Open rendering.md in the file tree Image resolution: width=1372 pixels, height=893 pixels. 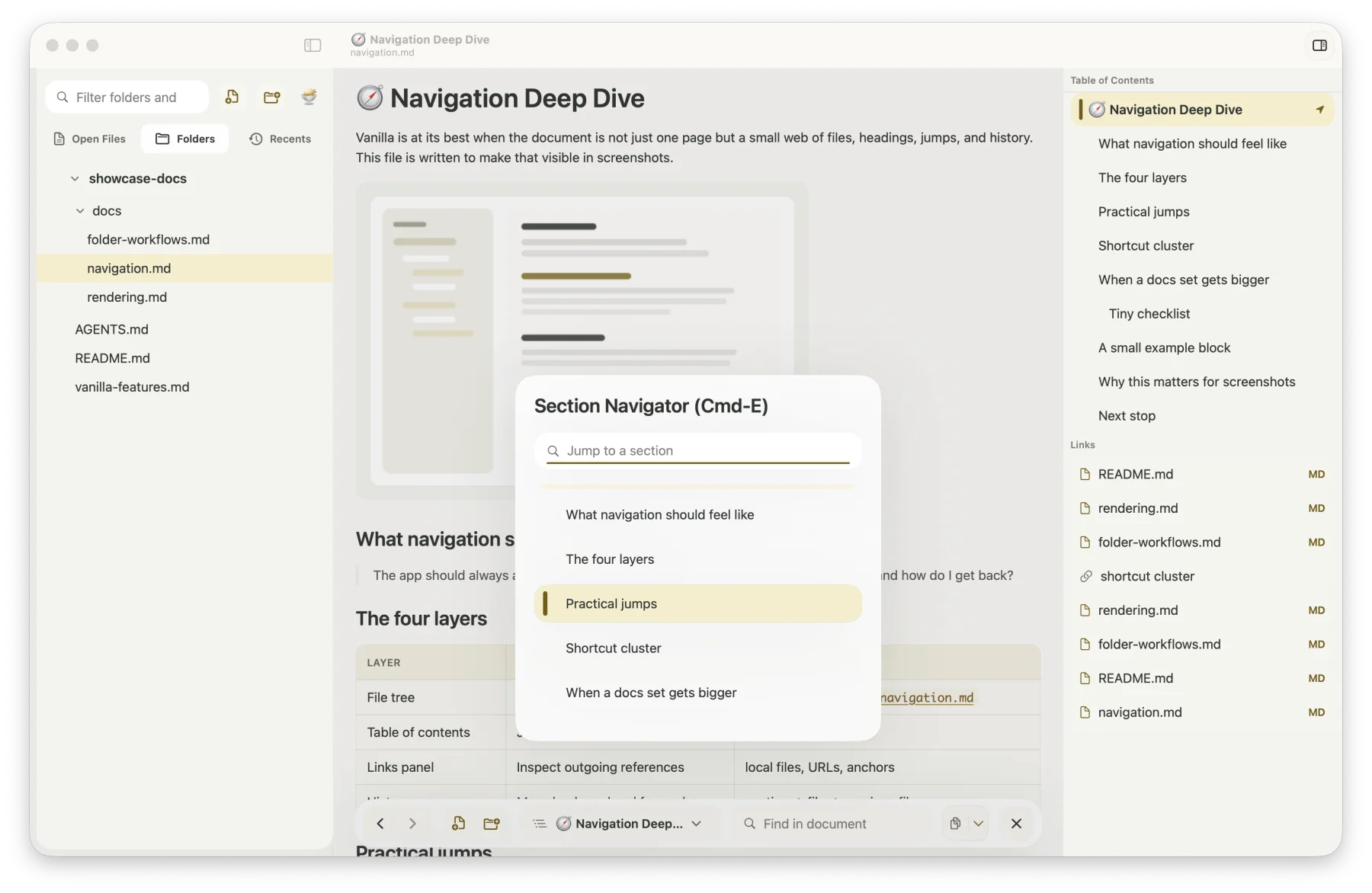tap(184, 297)
